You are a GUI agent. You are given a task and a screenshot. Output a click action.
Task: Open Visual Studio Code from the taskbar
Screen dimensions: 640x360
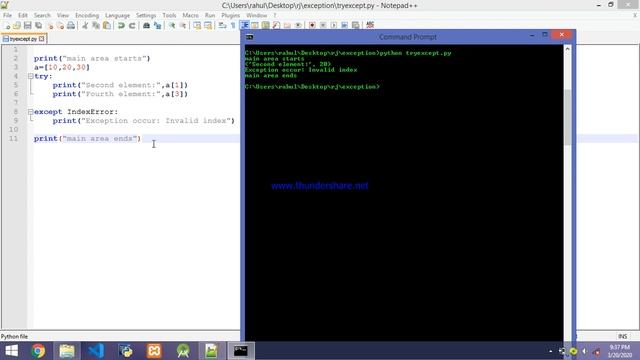tap(96, 351)
